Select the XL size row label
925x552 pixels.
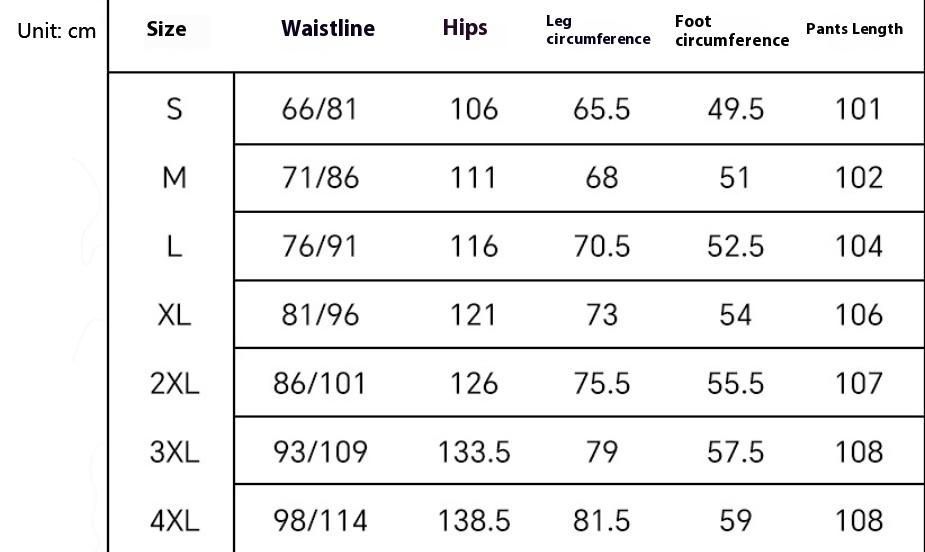pos(174,314)
